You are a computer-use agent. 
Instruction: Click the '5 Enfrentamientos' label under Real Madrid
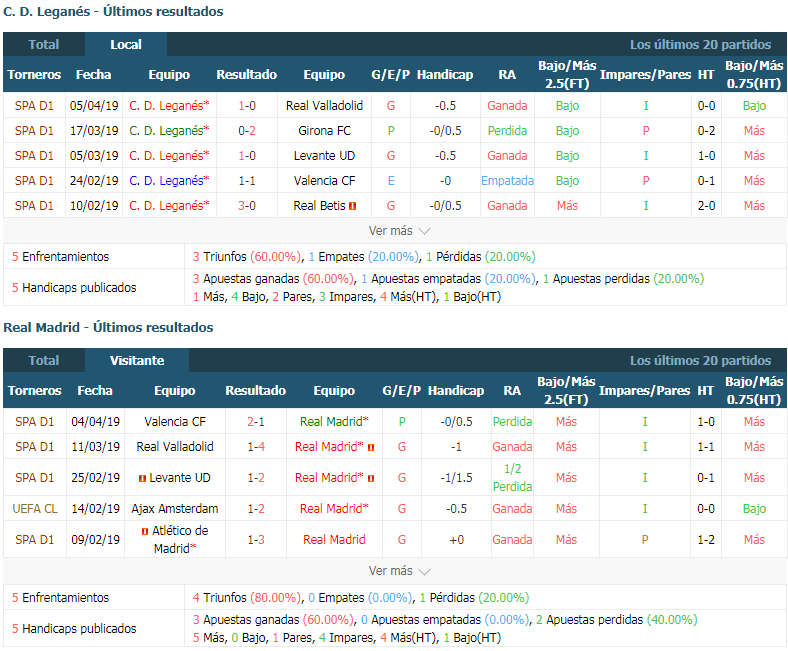(x=60, y=598)
